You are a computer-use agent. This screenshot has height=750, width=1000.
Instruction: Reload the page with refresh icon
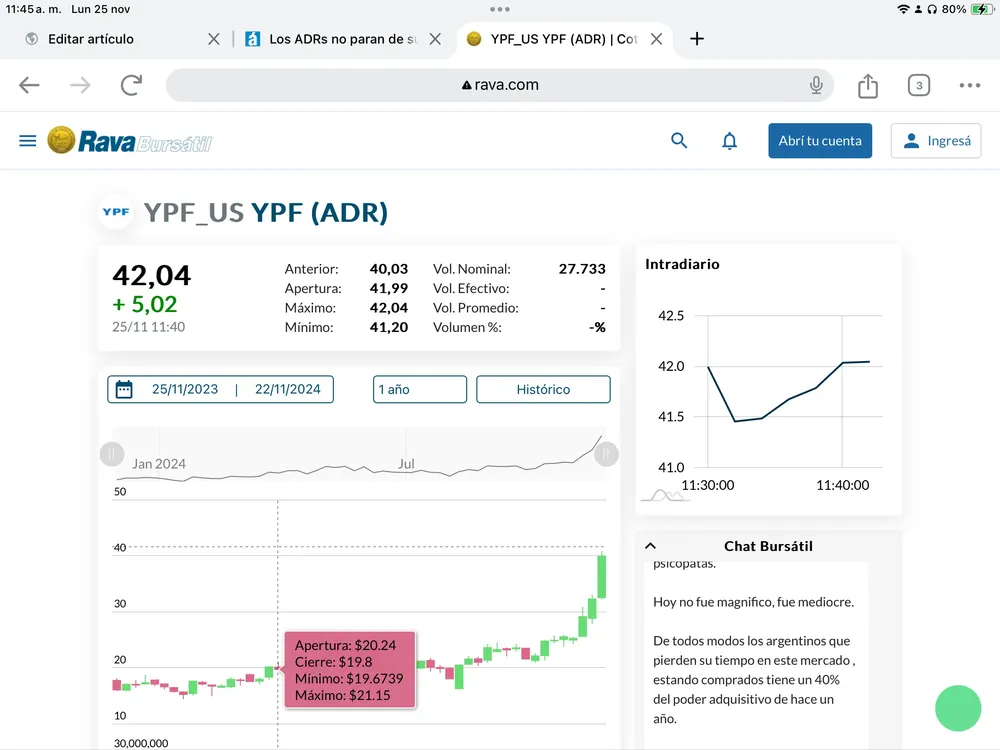tap(131, 86)
